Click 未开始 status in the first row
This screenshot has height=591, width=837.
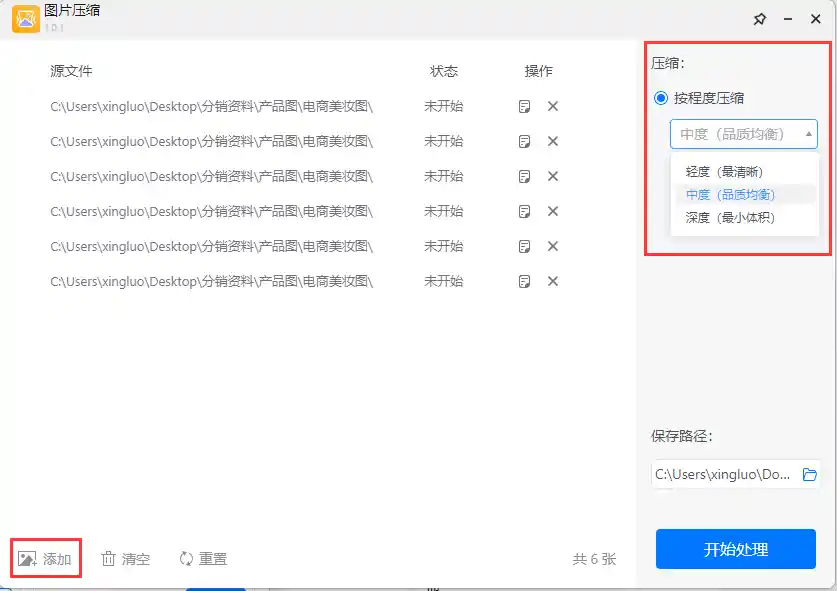tap(444, 106)
